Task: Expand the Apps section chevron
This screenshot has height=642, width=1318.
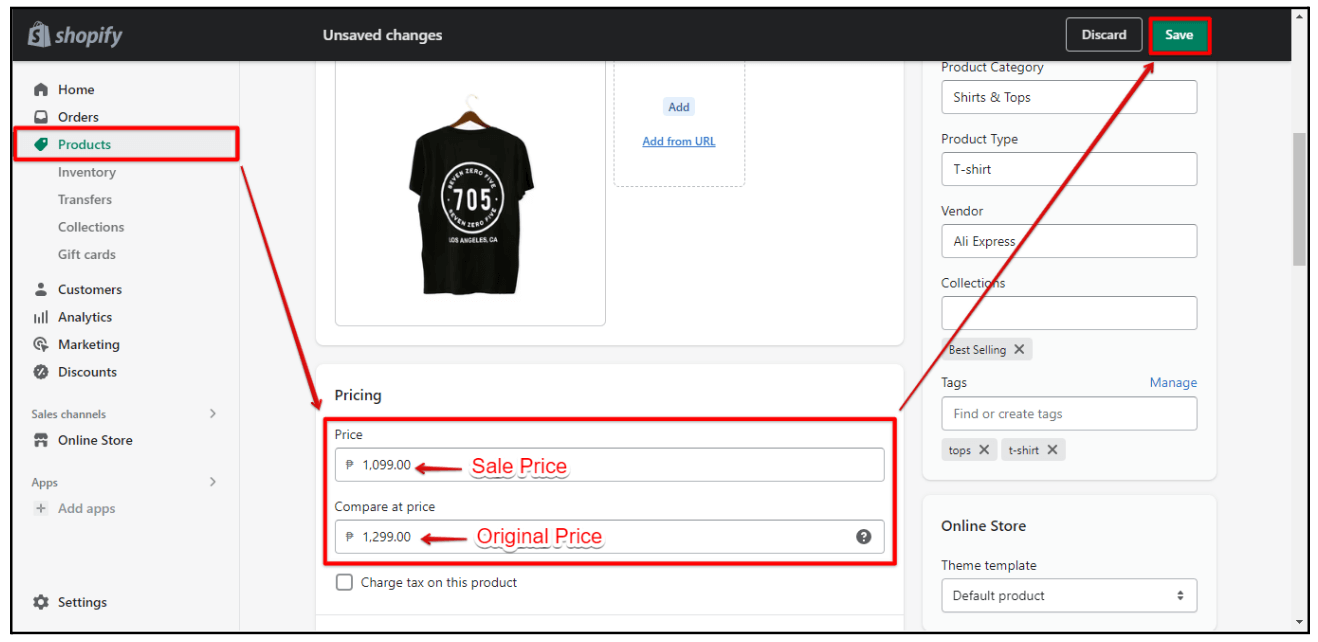Action: pos(212,482)
